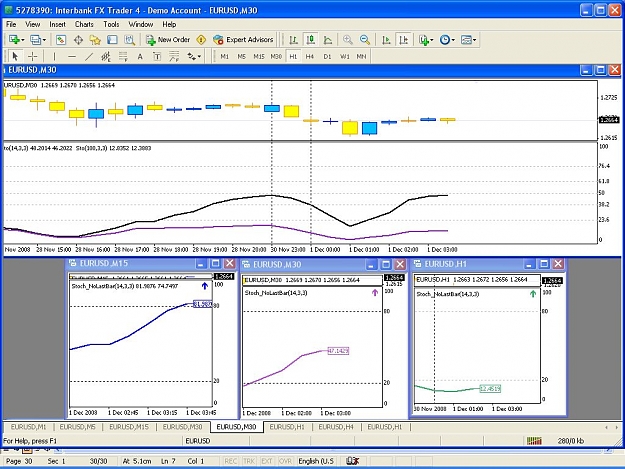The width and height of the screenshot is (625, 469).
Task: Select the trendline drawing tool
Action: 89,57
